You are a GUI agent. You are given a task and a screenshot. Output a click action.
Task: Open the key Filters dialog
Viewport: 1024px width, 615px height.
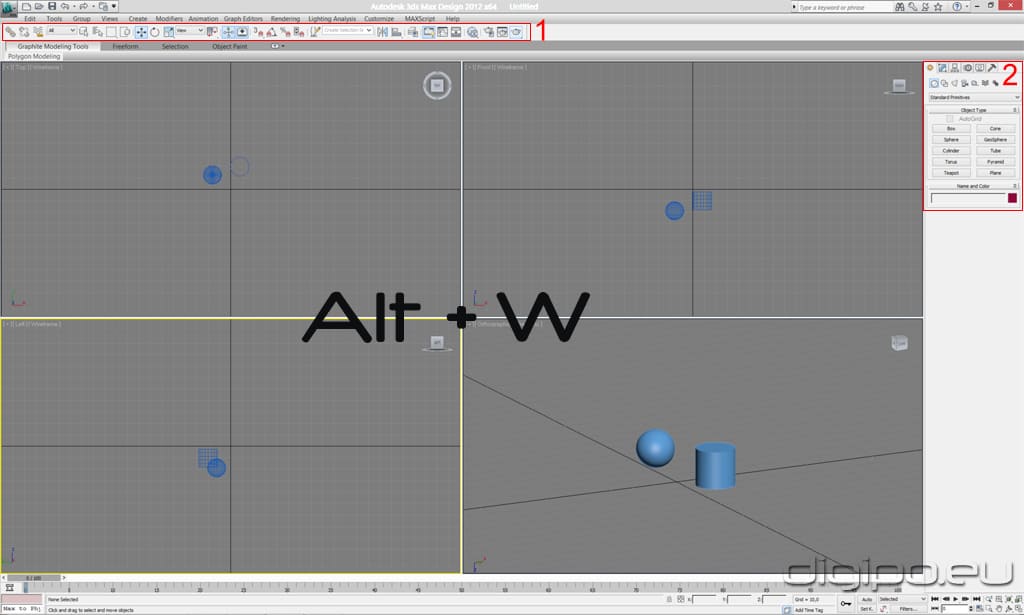907,608
